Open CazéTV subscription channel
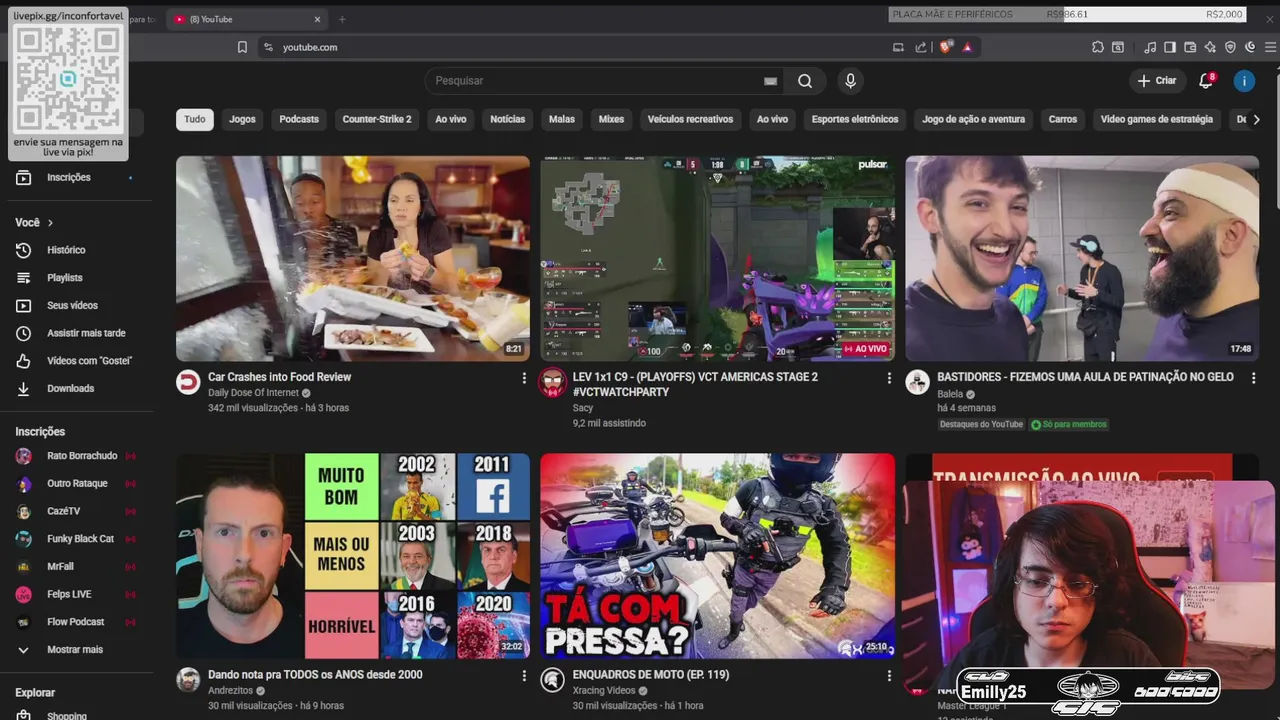 (x=75, y=511)
